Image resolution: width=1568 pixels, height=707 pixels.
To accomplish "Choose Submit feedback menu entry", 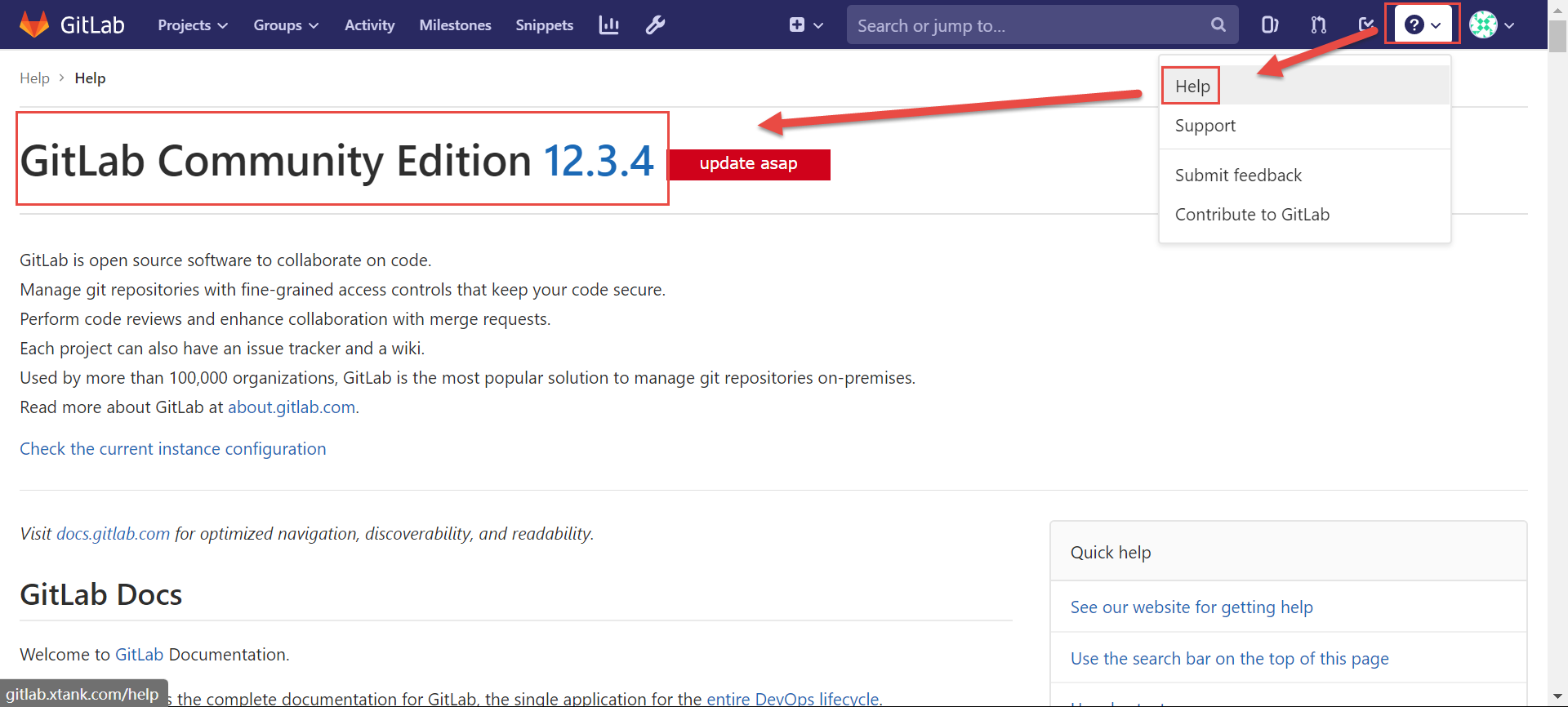I will point(1238,176).
